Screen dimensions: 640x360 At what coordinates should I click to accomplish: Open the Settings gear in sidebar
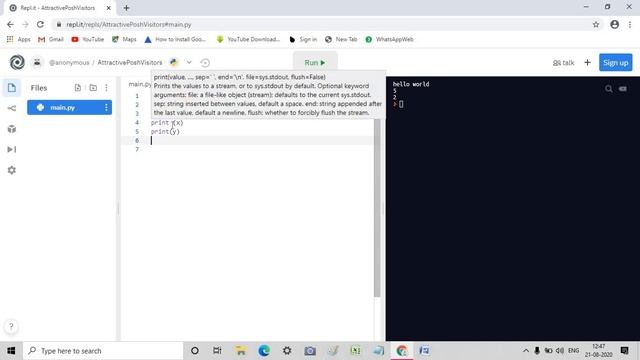tap(12, 170)
